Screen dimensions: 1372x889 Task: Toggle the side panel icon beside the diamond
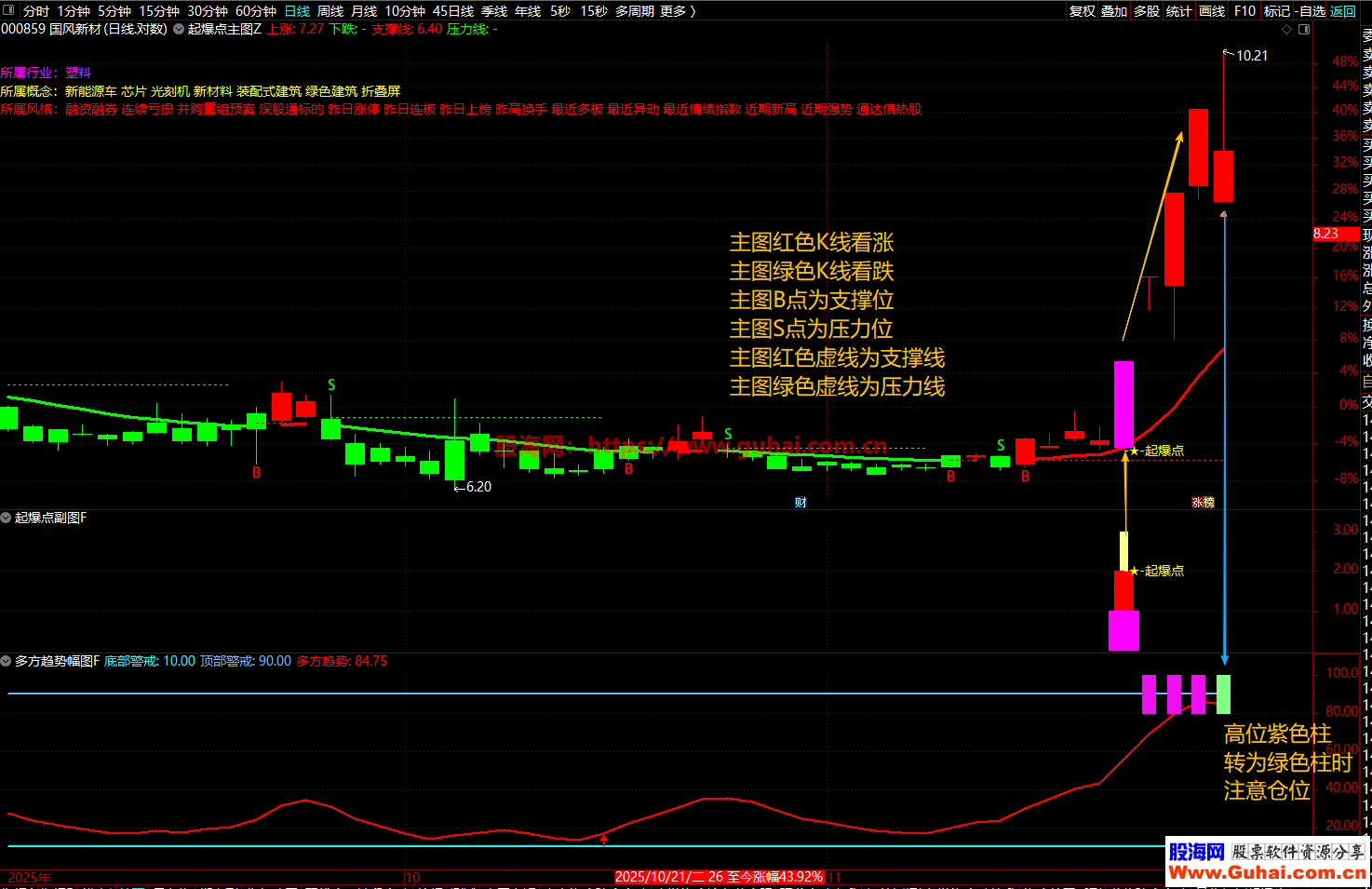tap(1304, 30)
